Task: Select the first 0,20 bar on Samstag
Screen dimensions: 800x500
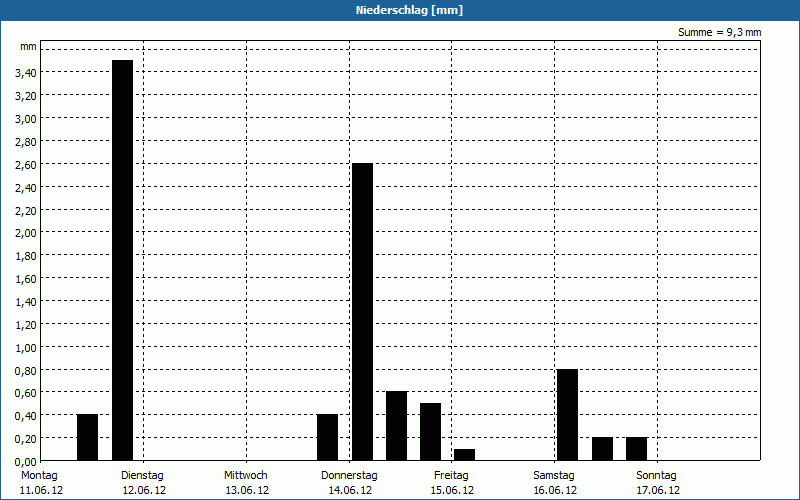Action: pos(603,449)
